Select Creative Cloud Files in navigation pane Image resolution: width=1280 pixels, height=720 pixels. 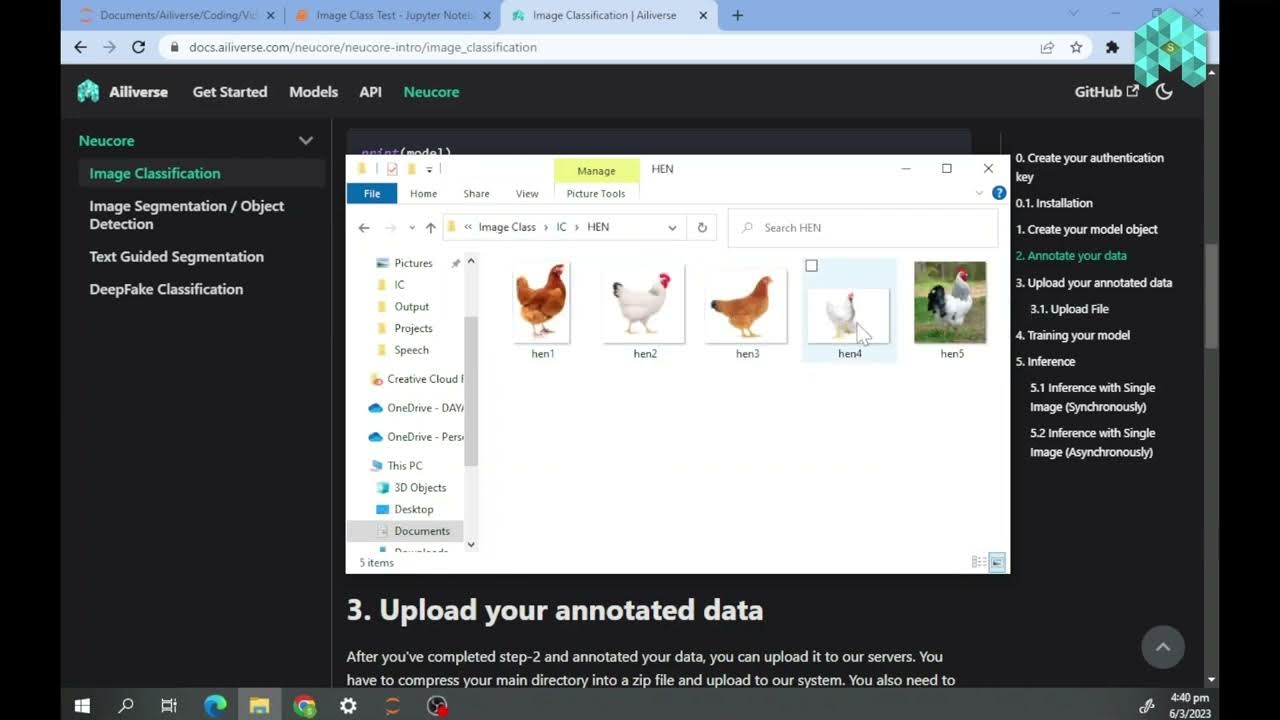click(415, 380)
